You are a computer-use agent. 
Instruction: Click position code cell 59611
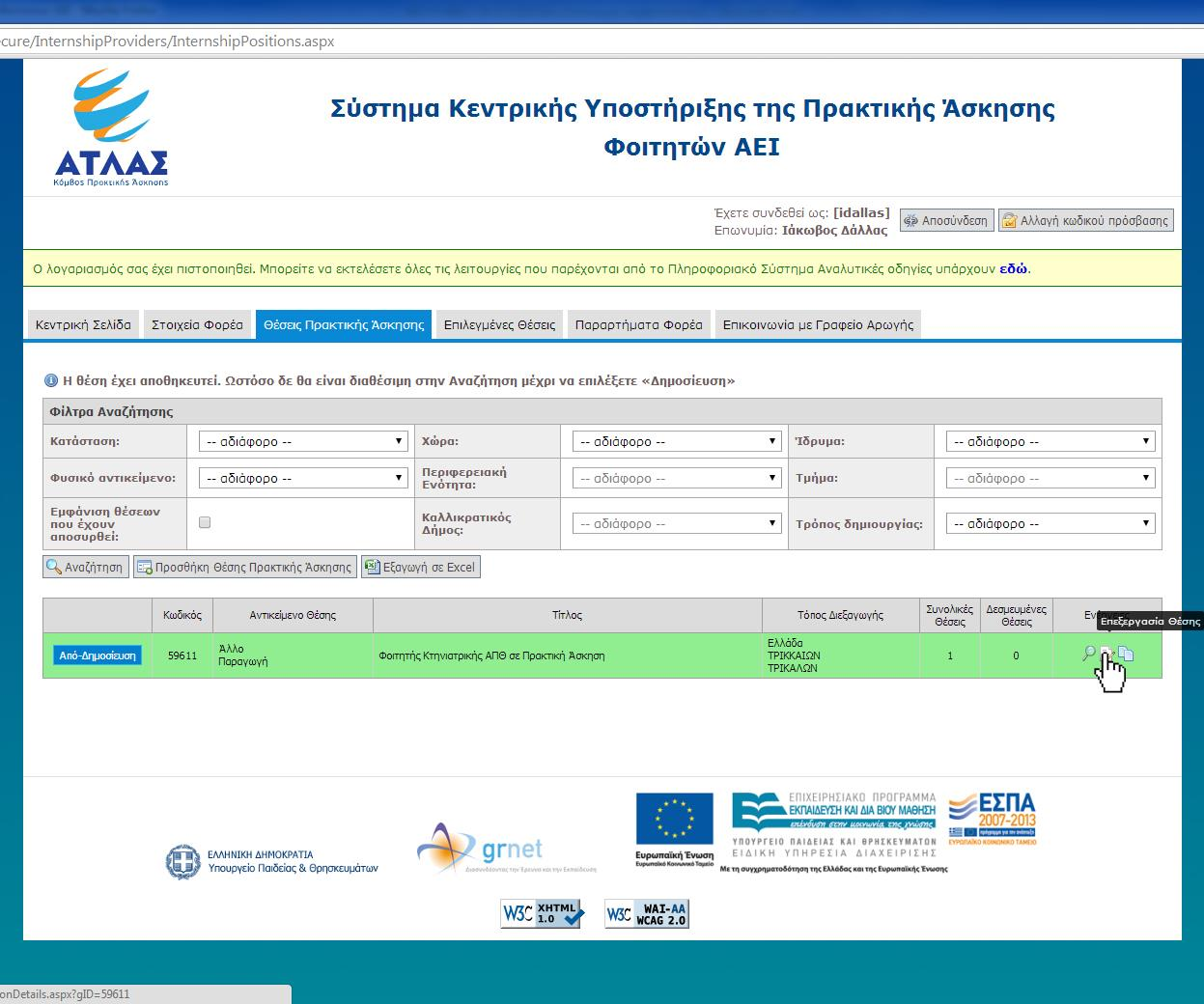[182, 655]
